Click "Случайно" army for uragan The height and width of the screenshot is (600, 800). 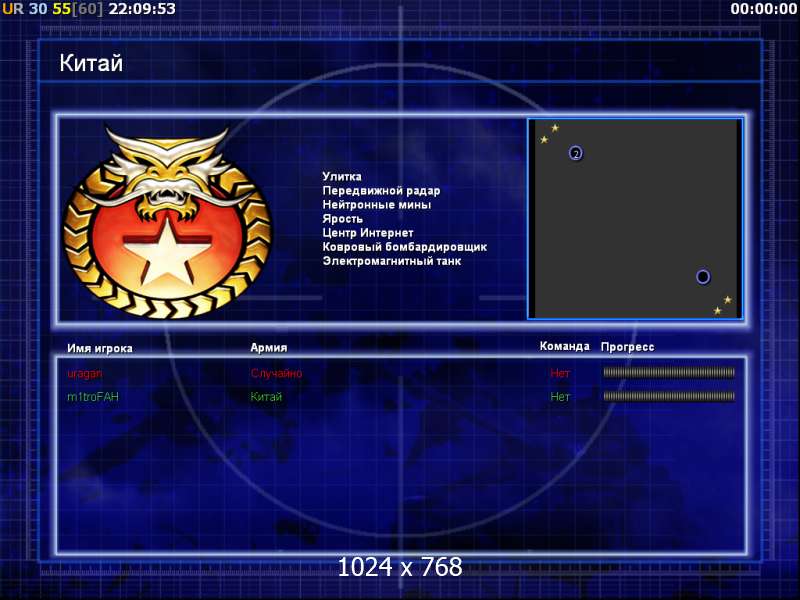[276, 373]
